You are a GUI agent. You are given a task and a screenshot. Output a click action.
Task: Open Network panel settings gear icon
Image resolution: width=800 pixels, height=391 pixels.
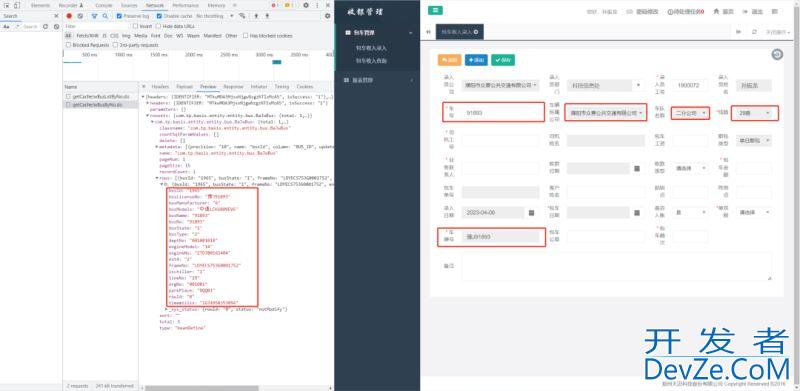(328, 16)
